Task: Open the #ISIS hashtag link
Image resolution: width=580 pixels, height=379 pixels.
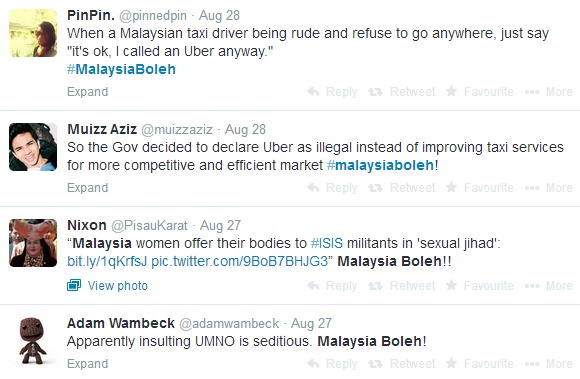Action: click(x=327, y=243)
